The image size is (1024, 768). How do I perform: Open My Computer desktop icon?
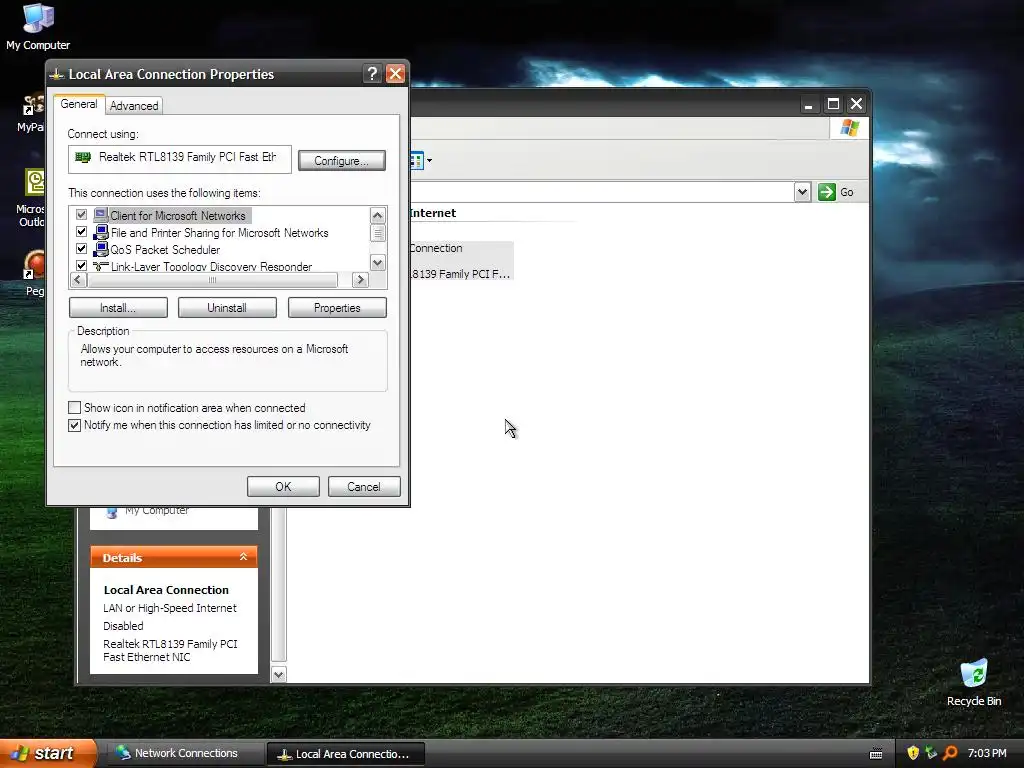(38, 26)
